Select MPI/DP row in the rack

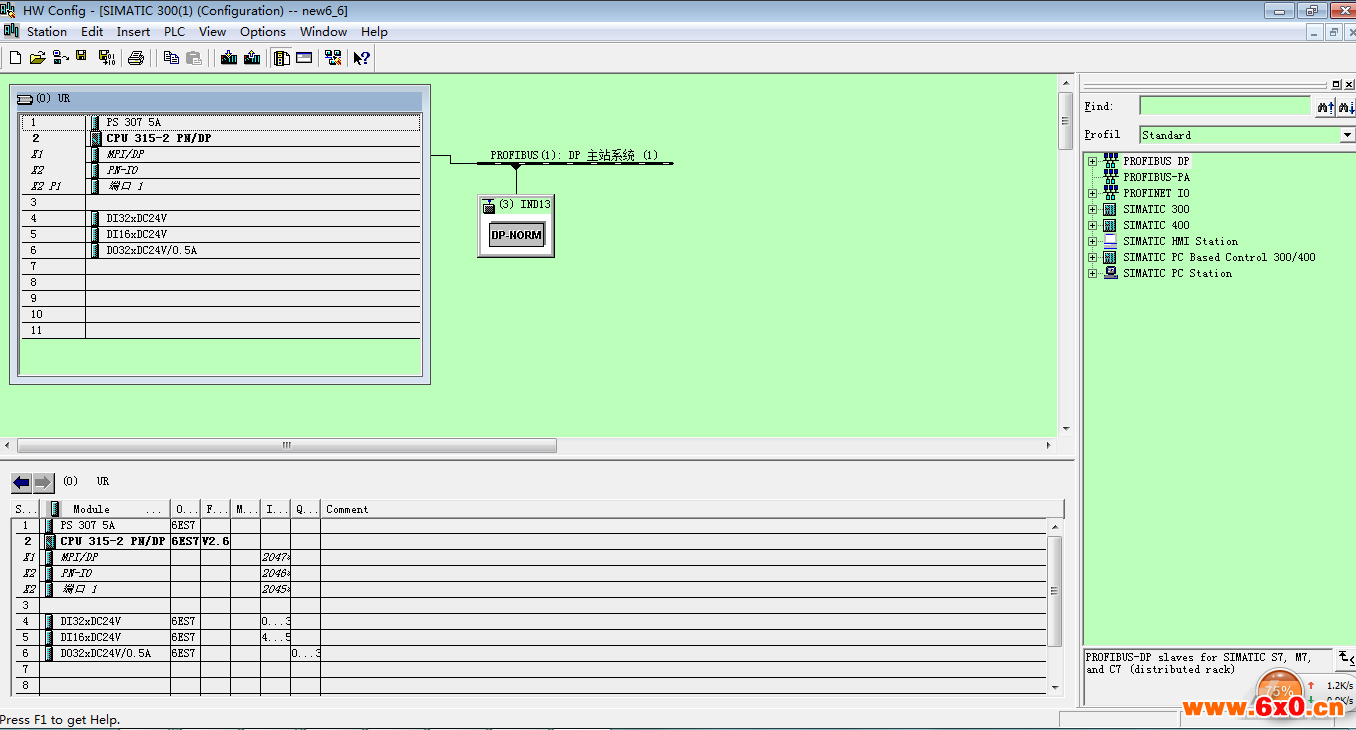[220, 154]
